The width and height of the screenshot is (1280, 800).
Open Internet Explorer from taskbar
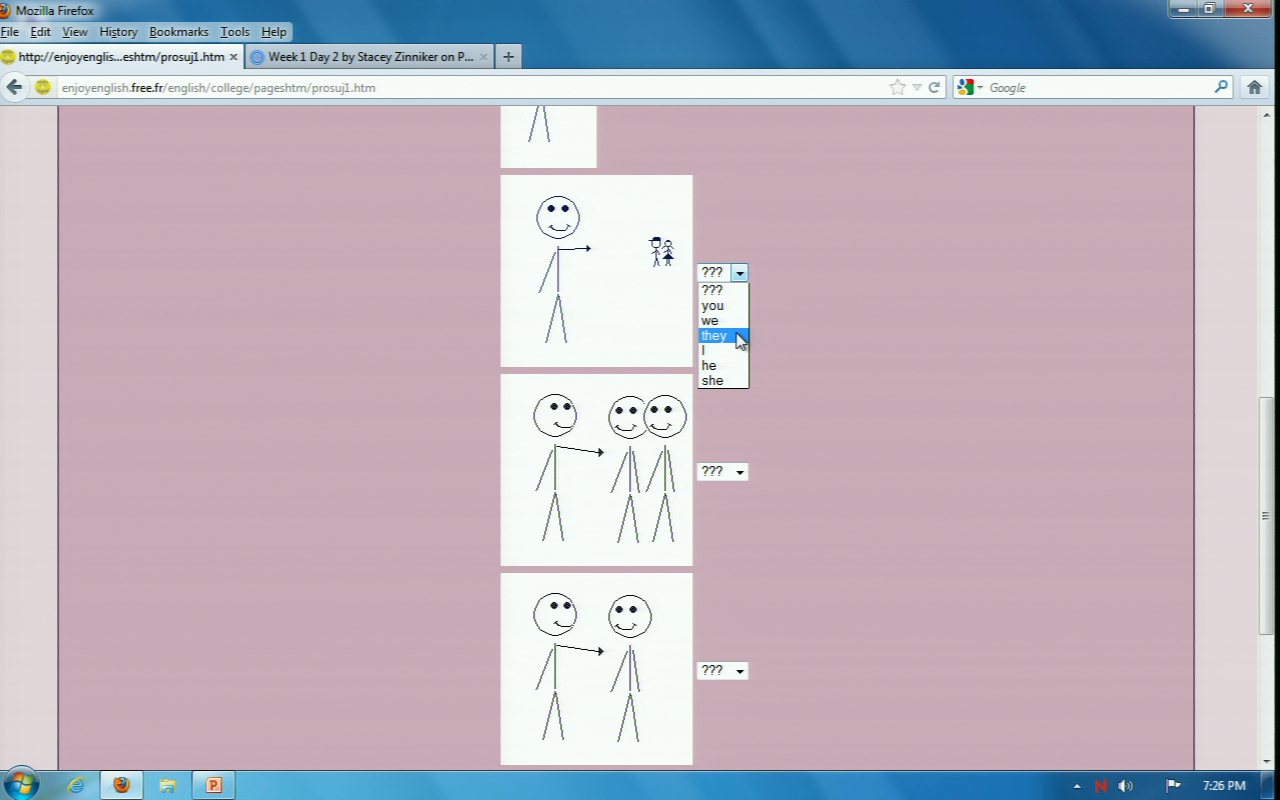[76, 785]
